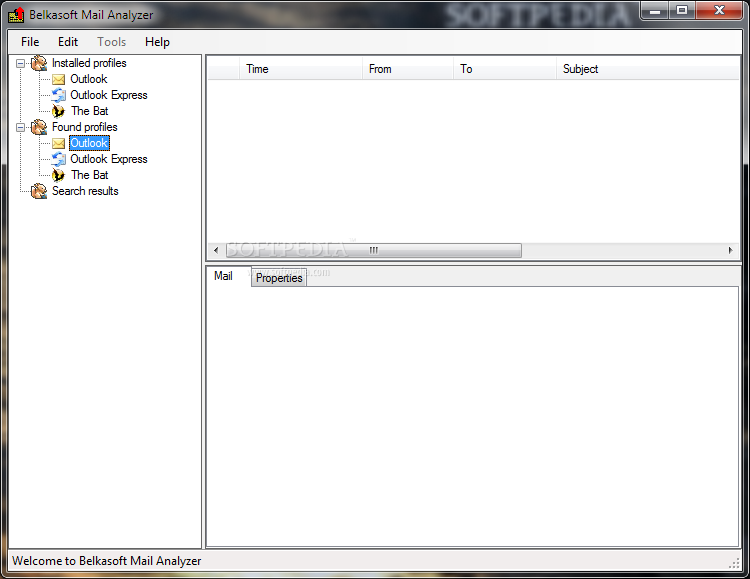Click the horizontal scrollbar thumb in message list
This screenshot has height=579, width=750.
coord(373,250)
